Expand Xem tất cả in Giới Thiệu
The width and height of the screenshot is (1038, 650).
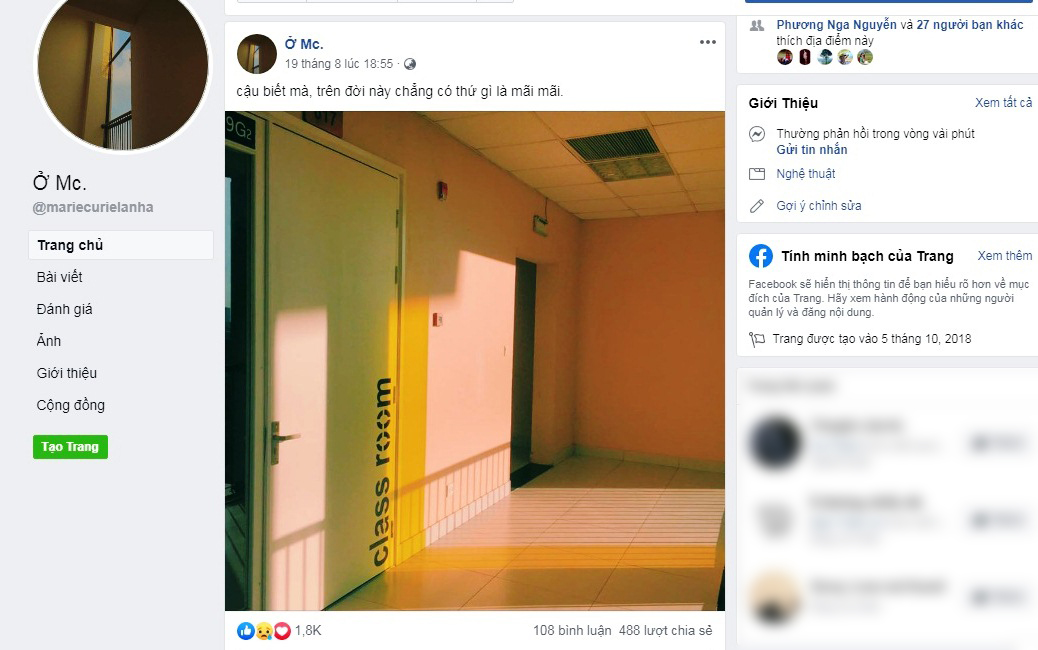click(x=1003, y=103)
